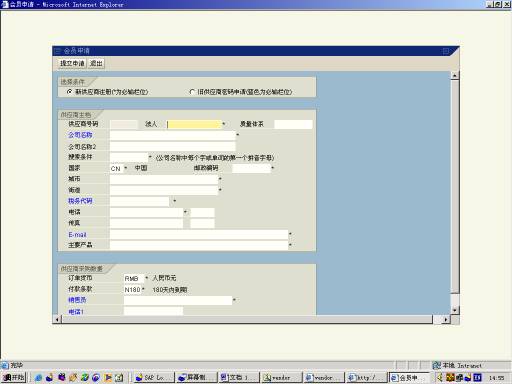Viewport: 512px width, 384px height.
Task: Click the short extension box after 传真
Action: pos(202,223)
